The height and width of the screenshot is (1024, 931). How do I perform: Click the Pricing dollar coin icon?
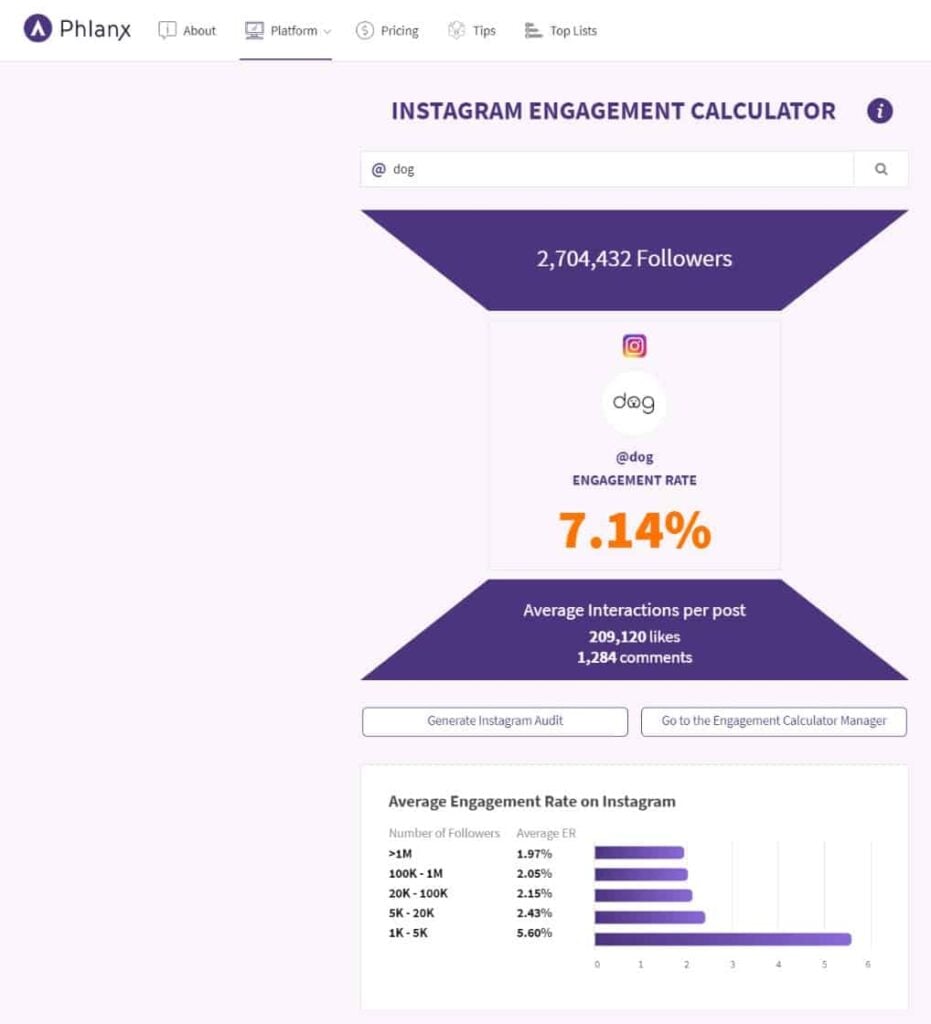coord(364,30)
